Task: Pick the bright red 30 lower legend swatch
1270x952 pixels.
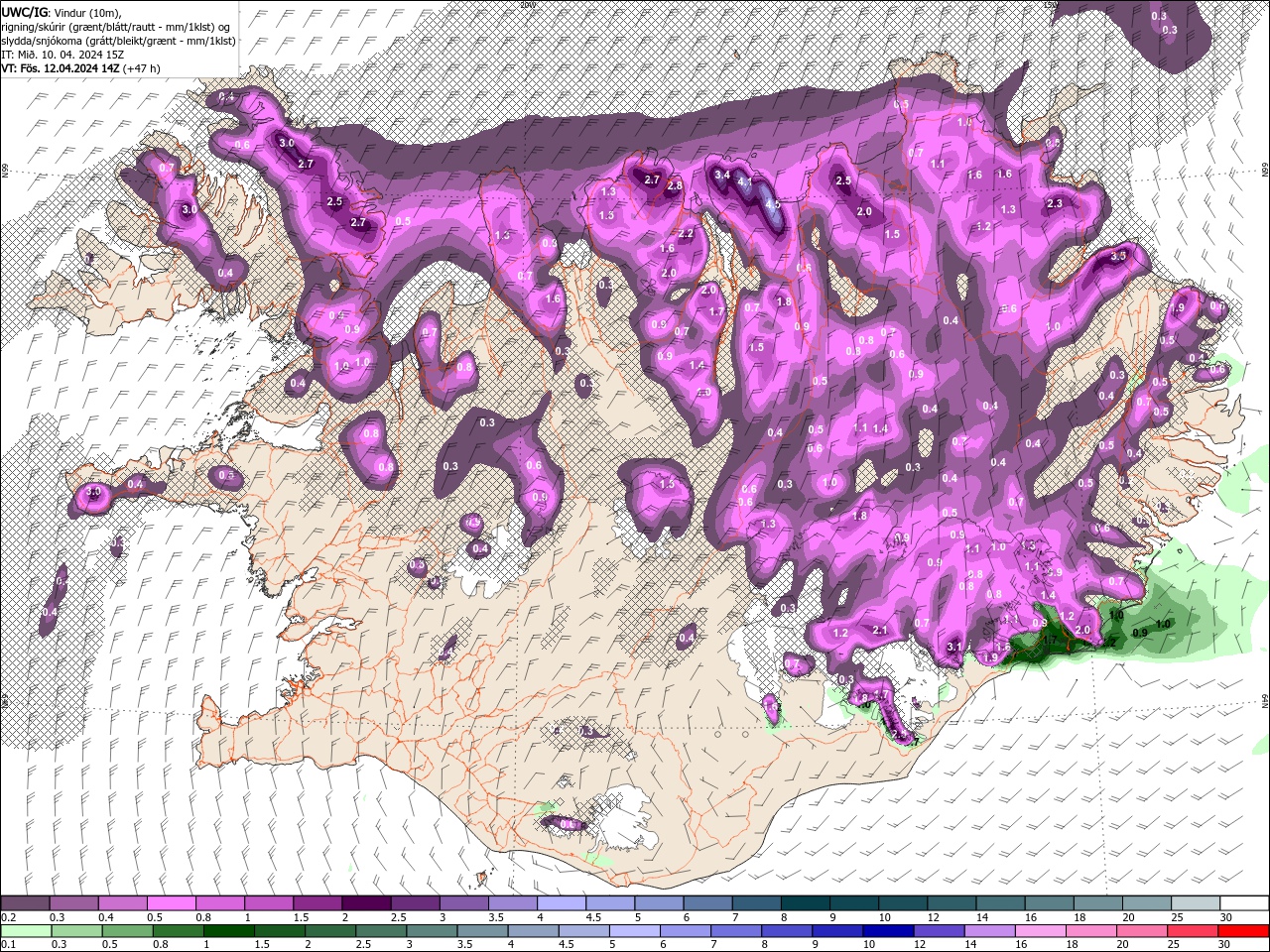Action: click(1242, 931)
